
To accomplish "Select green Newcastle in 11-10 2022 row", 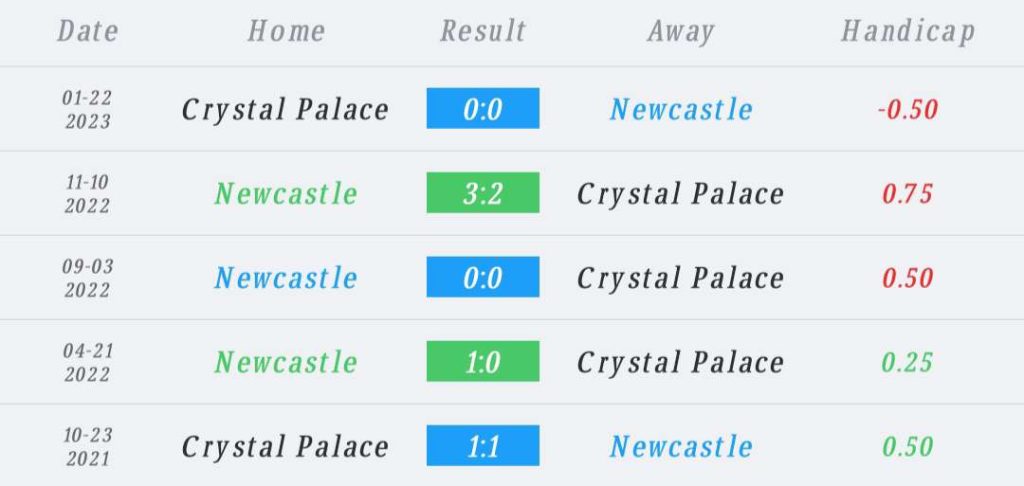I will pos(286,193).
